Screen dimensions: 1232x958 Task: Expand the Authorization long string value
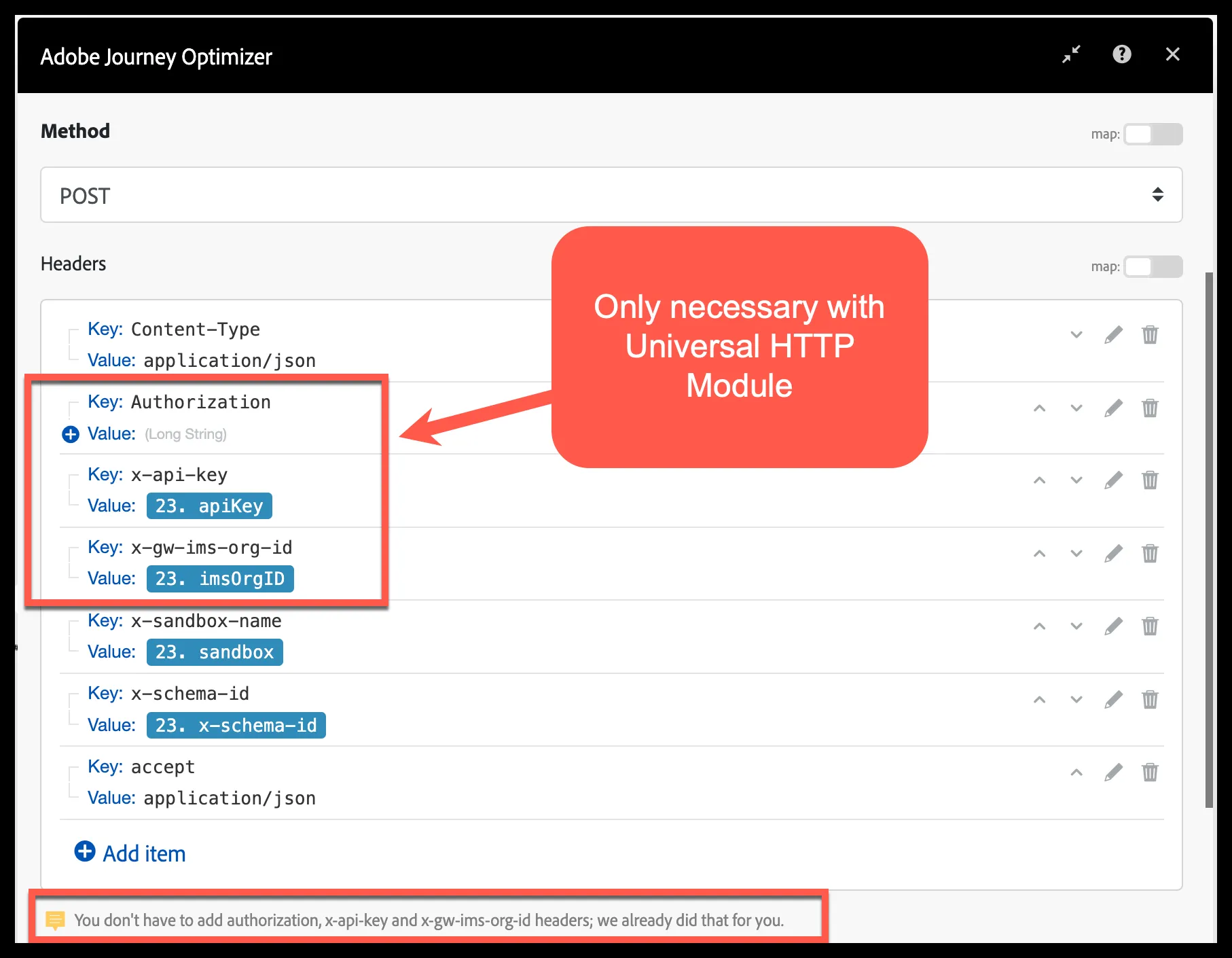click(x=71, y=434)
